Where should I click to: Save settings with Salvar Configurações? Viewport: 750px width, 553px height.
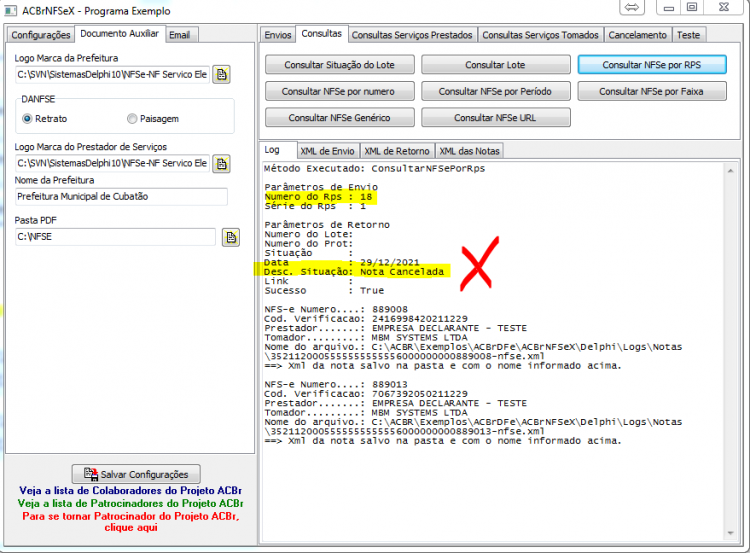pyautogui.click(x=136, y=474)
